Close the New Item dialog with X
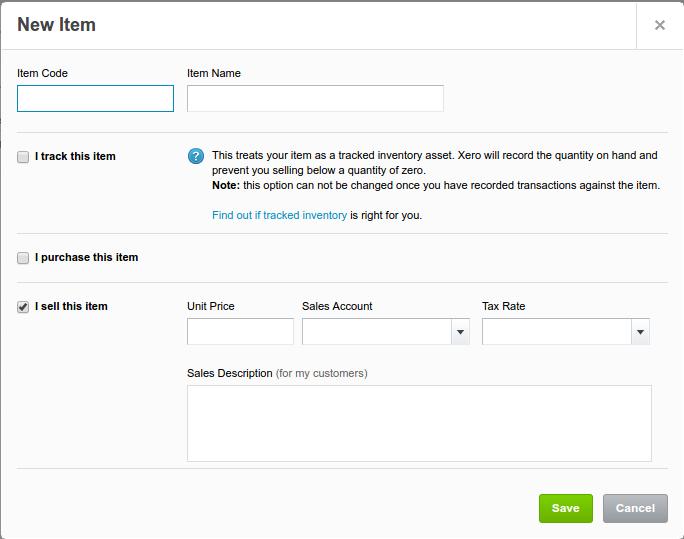 tap(660, 25)
